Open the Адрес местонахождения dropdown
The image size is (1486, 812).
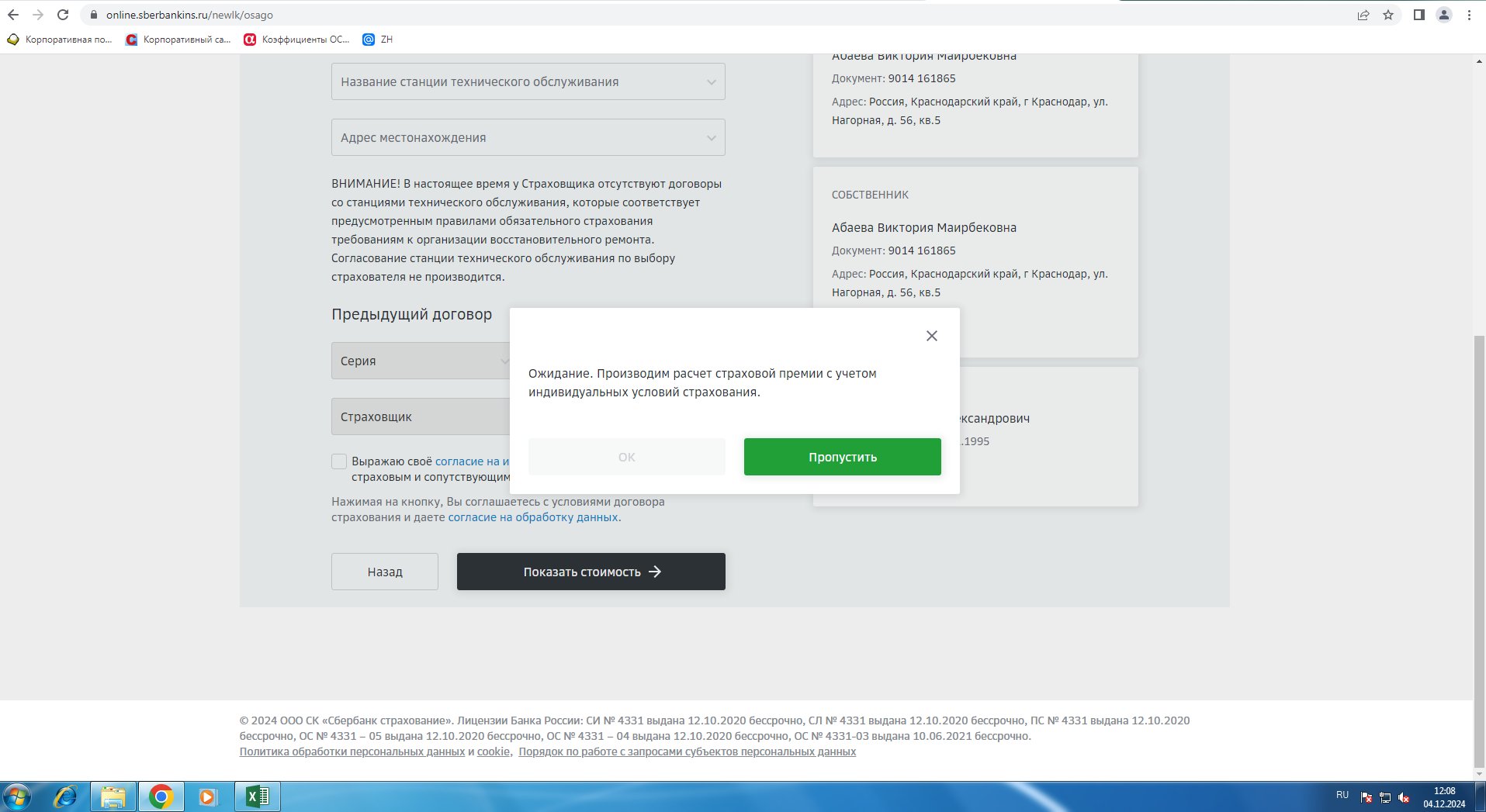click(528, 137)
